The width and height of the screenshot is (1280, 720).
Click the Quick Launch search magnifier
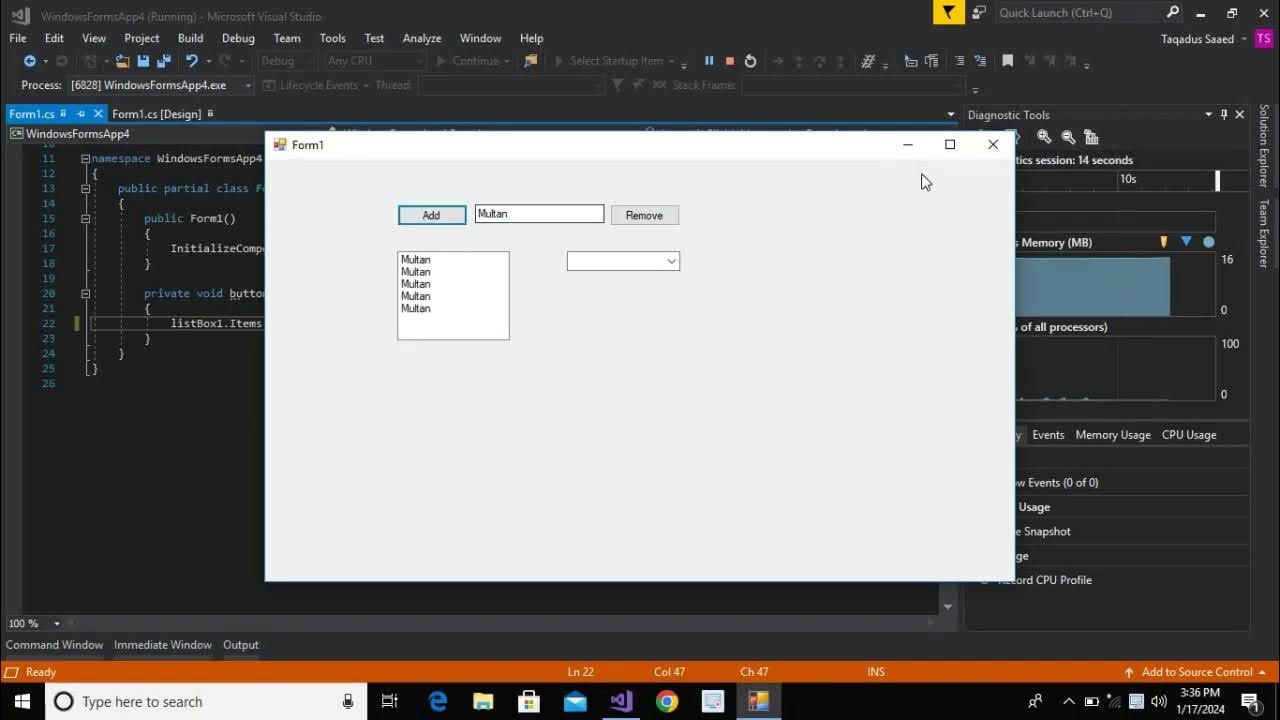[1173, 12]
